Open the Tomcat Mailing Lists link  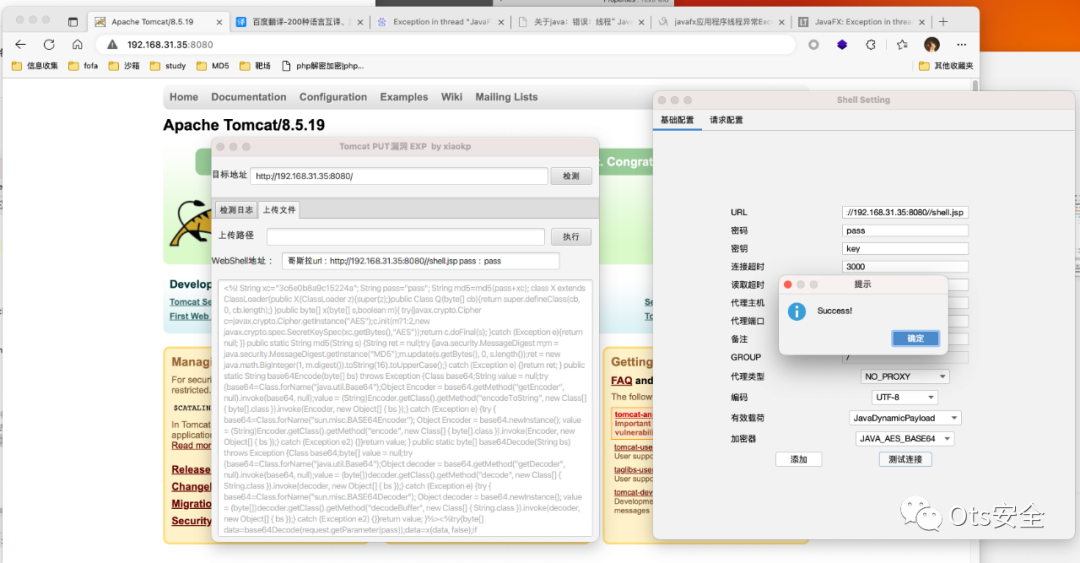506,97
